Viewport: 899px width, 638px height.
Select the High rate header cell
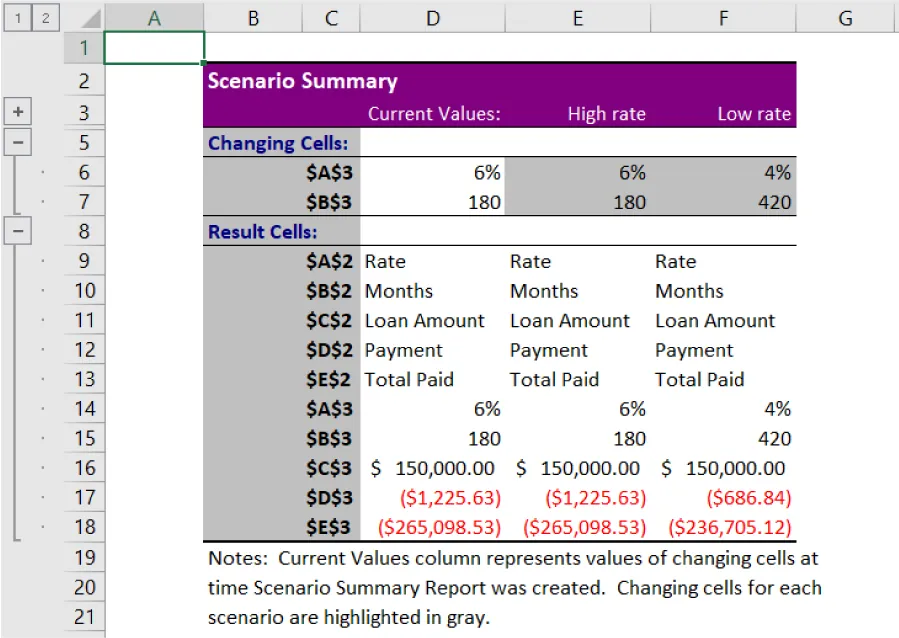click(607, 113)
